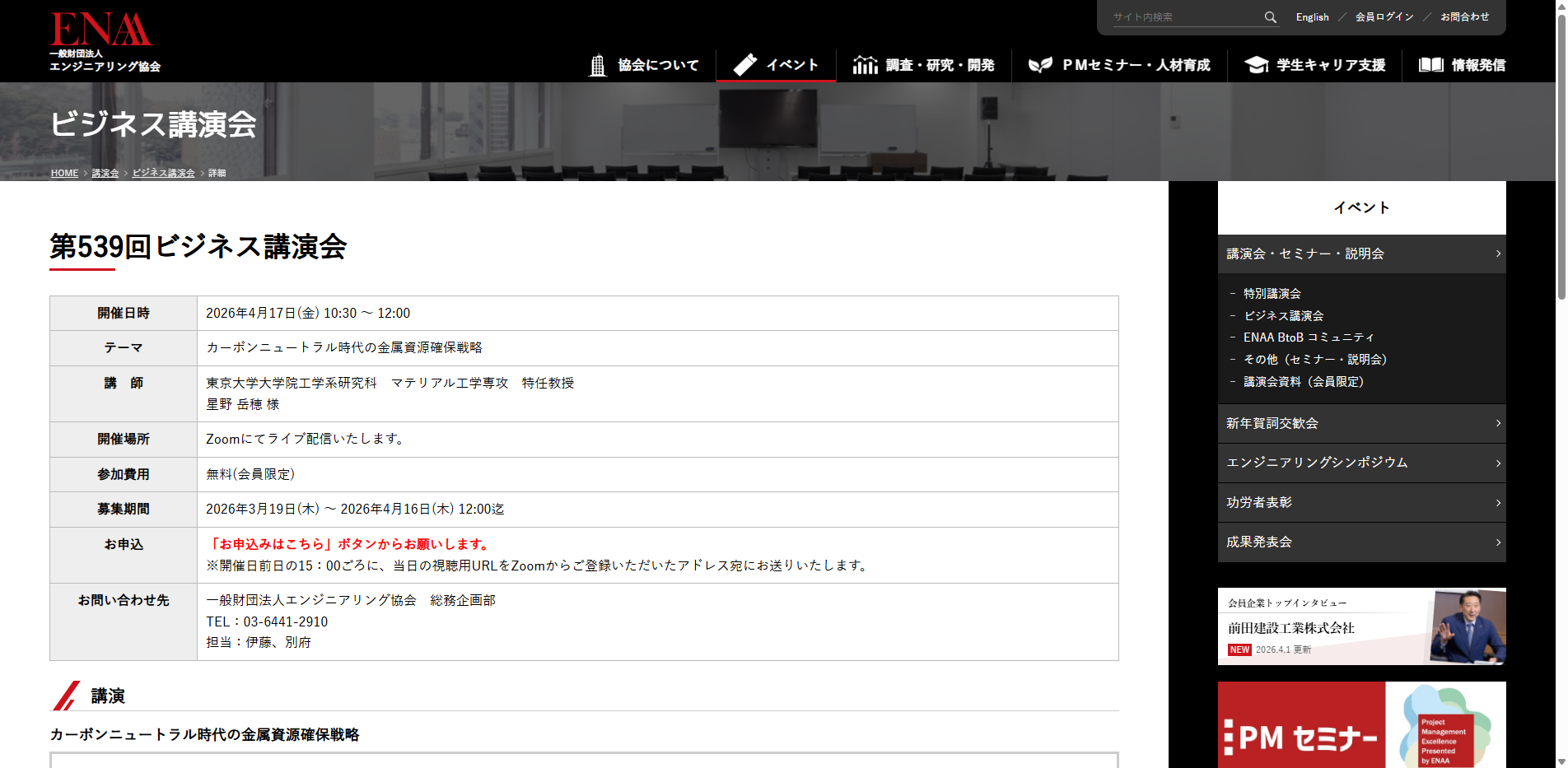Open the 功労者表彰 sidebar item
This screenshot has width=1568, height=768.
(x=1360, y=502)
